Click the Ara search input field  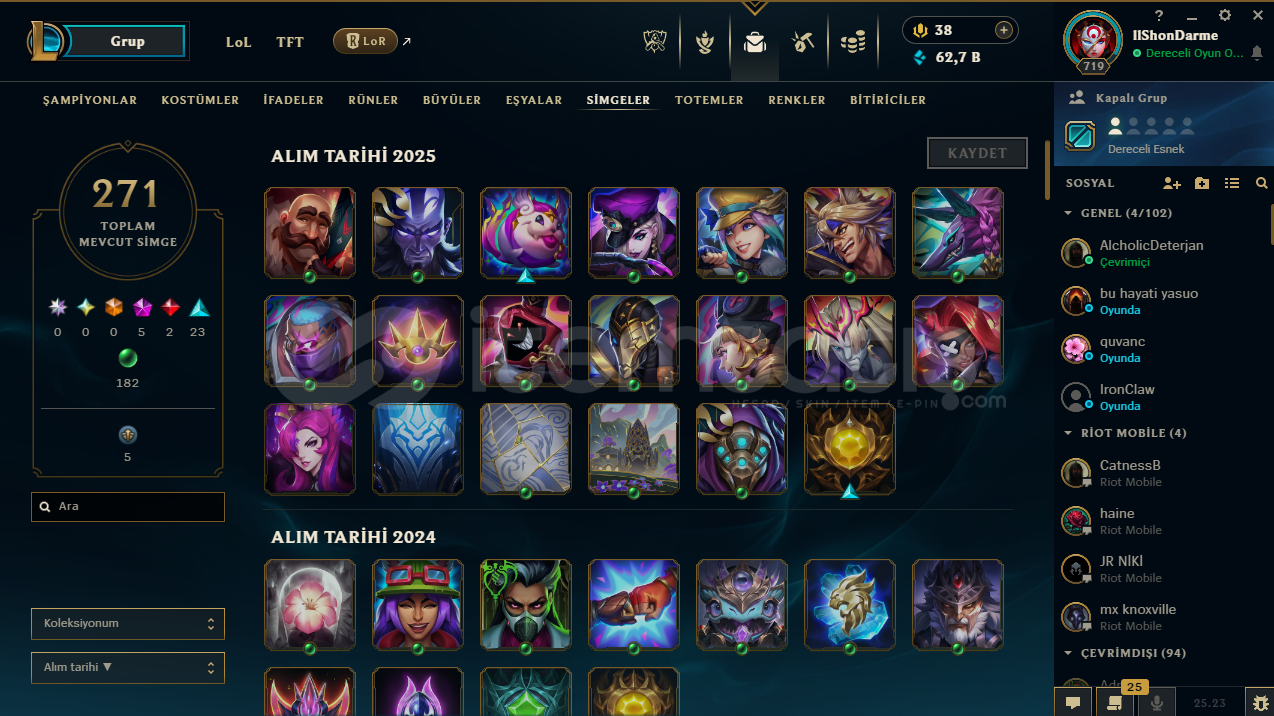(x=128, y=506)
